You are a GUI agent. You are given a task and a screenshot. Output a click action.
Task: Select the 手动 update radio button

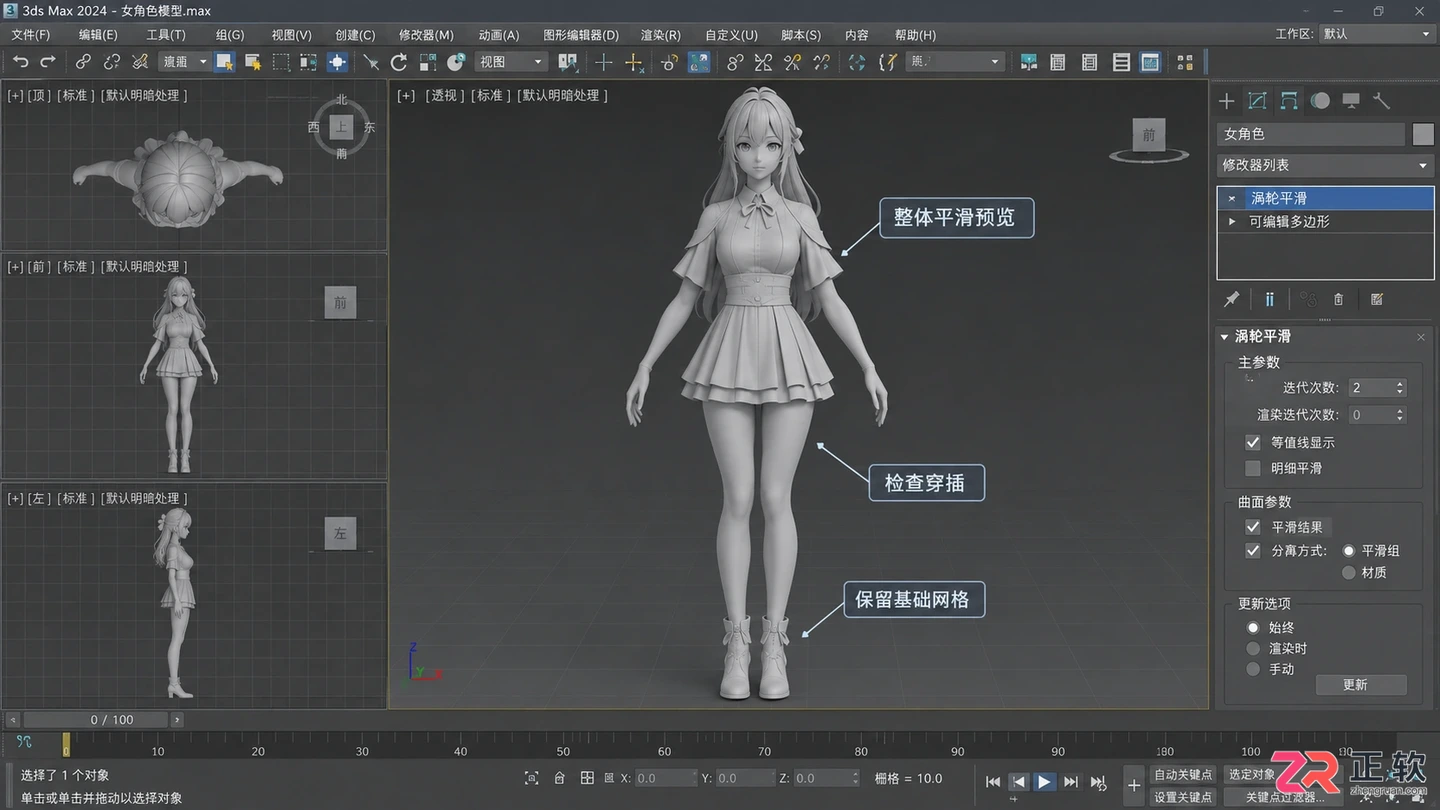tap(1253, 669)
